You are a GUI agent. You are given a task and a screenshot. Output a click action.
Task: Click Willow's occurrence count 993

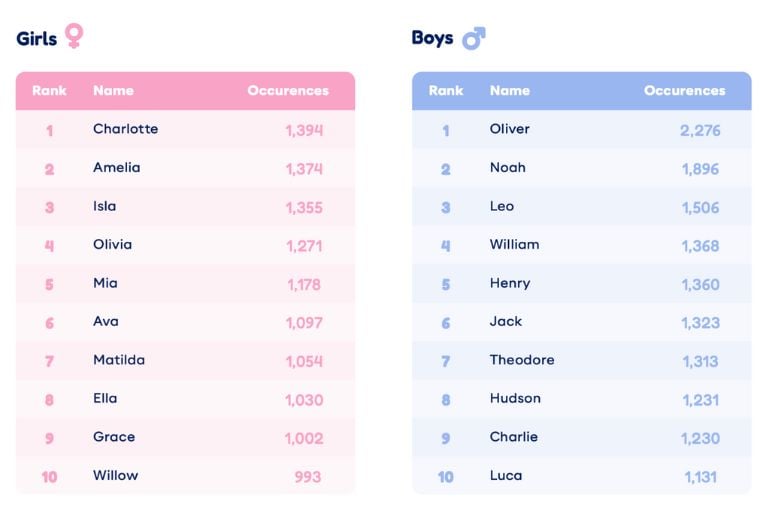[x=307, y=476]
